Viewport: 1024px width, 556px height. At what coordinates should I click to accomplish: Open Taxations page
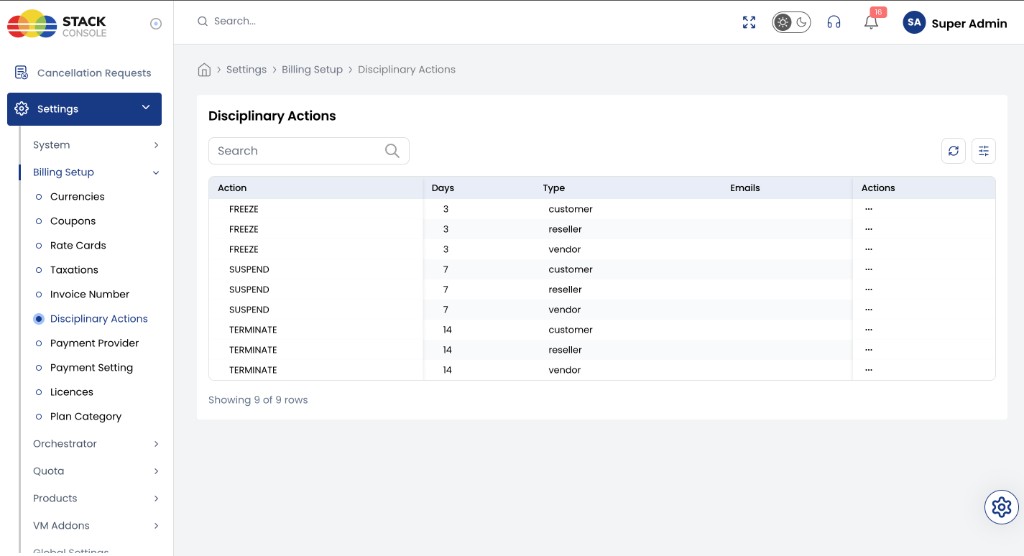pyautogui.click(x=74, y=270)
